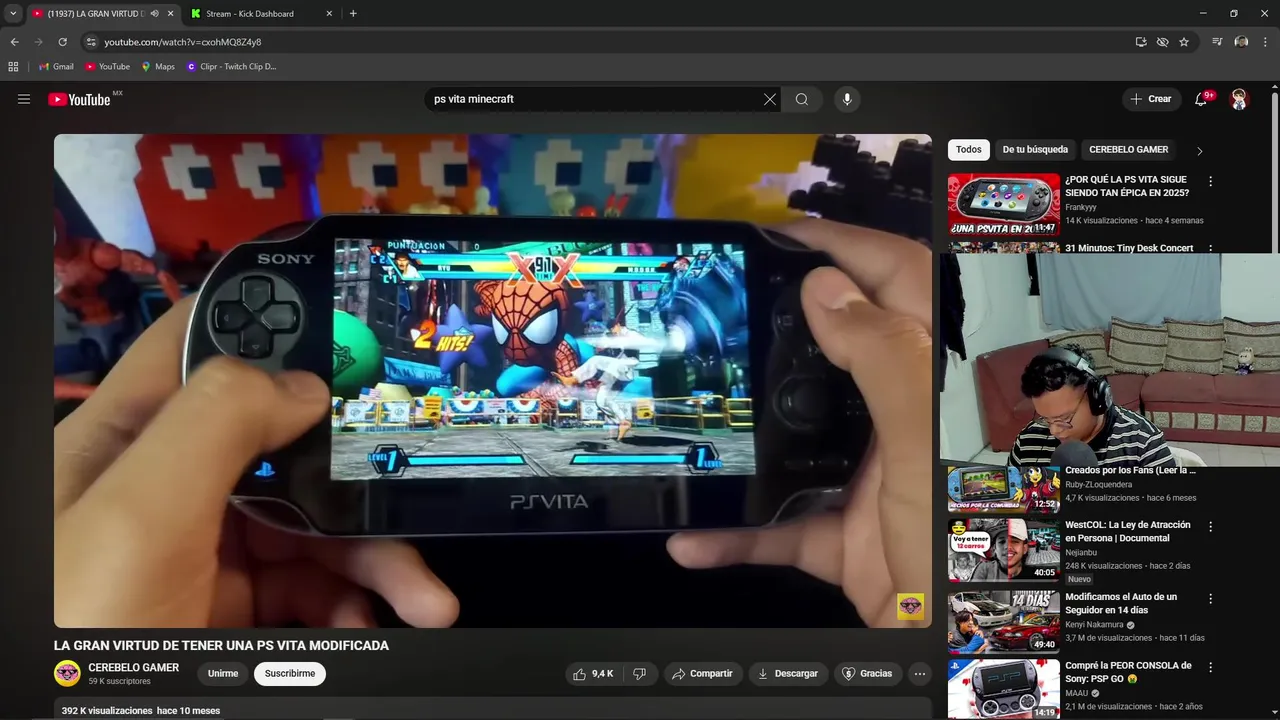Click the magnifier search button
The width and height of the screenshot is (1280, 720).
[x=802, y=99]
